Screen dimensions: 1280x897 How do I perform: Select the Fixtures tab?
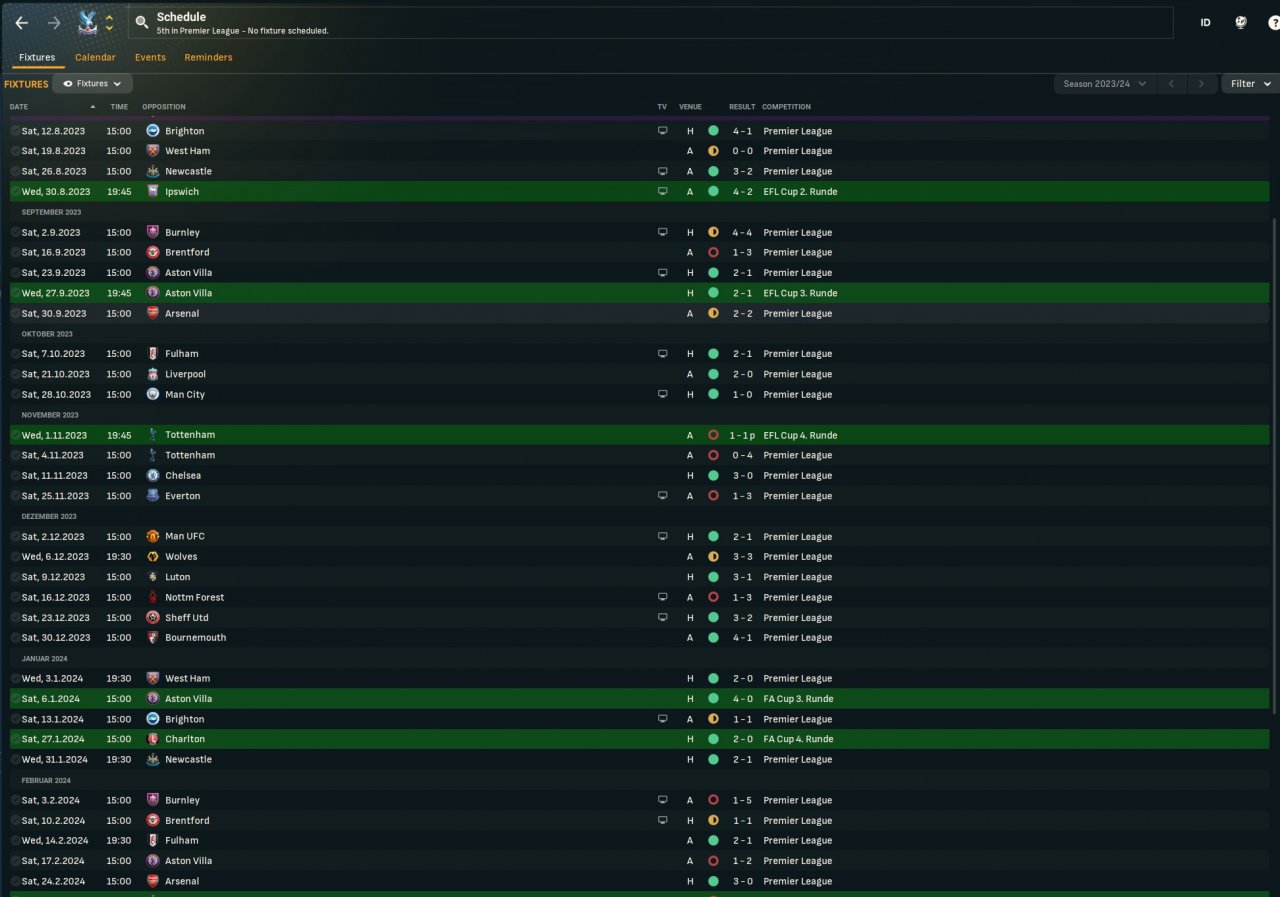pos(37,57)
